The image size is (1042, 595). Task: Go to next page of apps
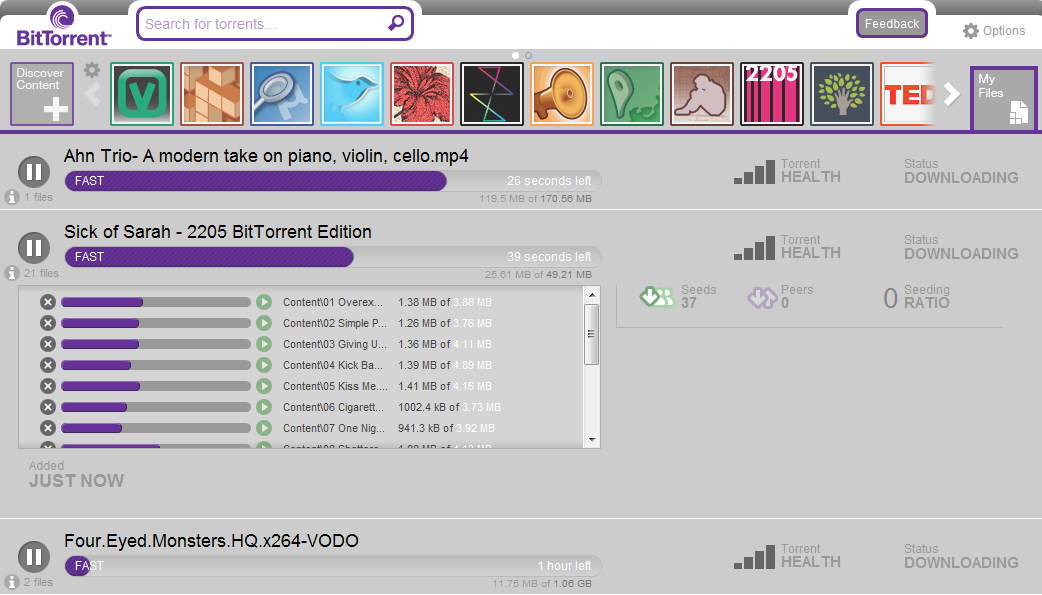[952, 94]
